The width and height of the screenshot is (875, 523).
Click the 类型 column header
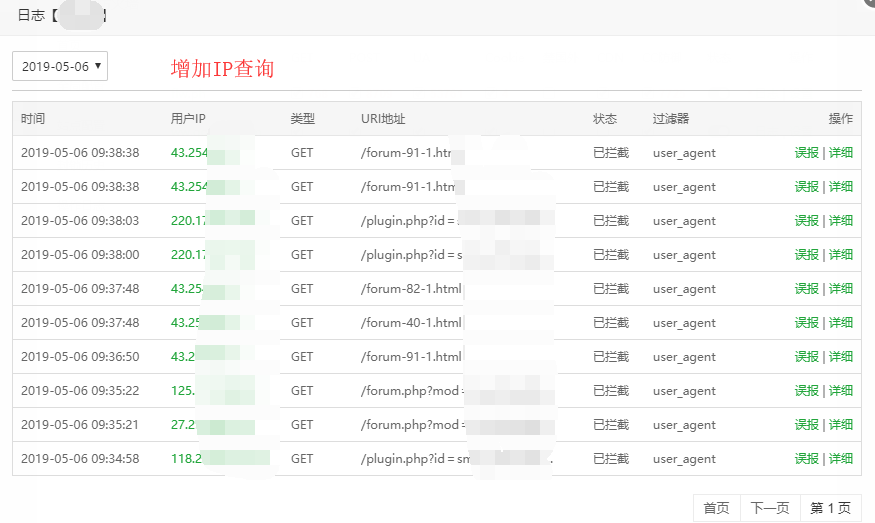(x=302, y=119)
